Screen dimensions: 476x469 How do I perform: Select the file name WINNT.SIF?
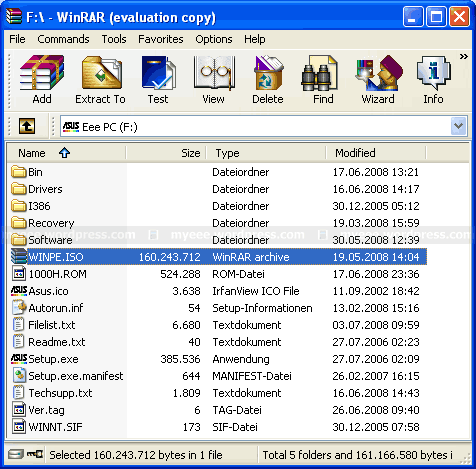point(55,427)
